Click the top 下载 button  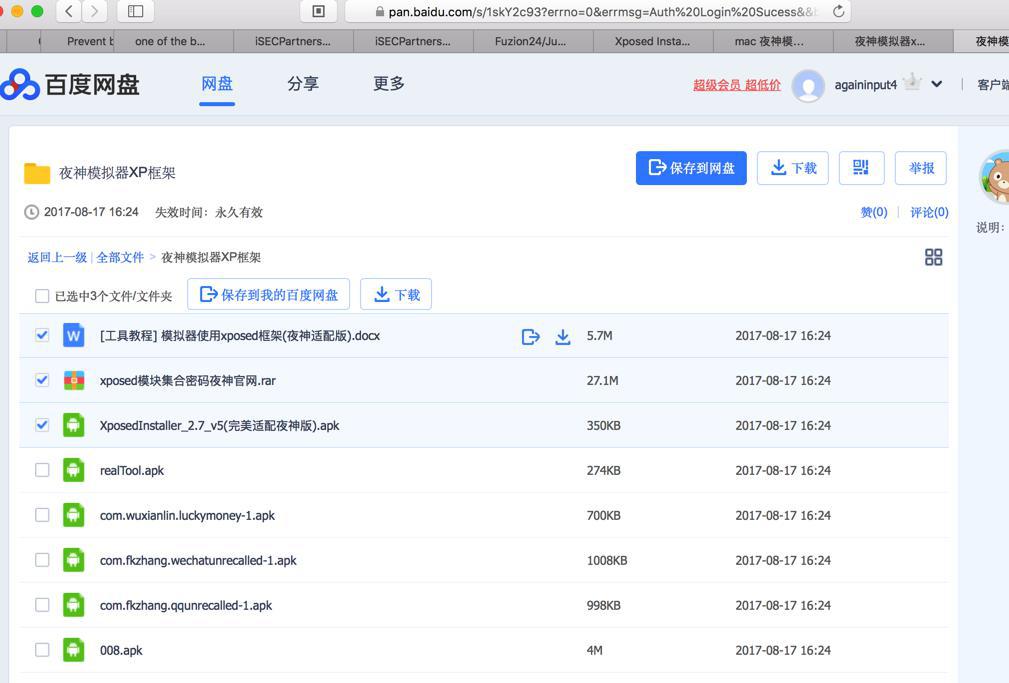click(x=793, y=168)
